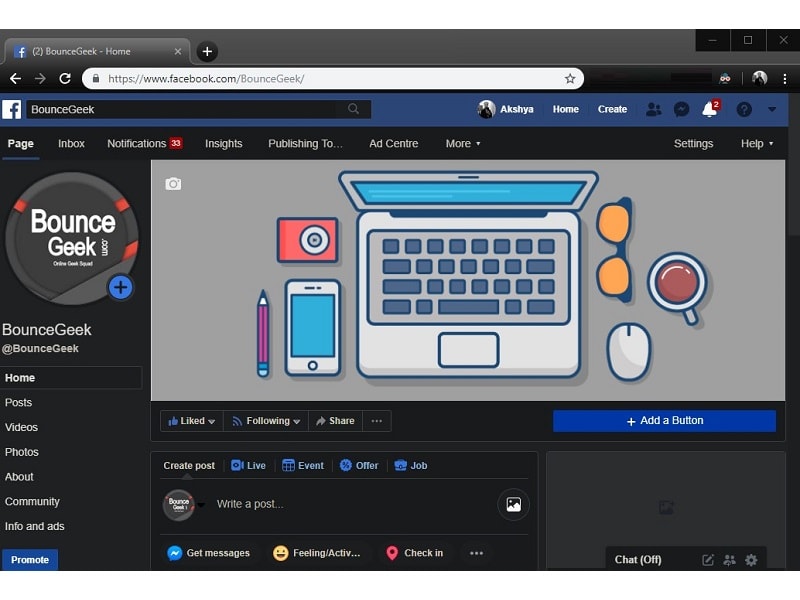
Task: Click the create group icon in Chat bar
Action: [730, 560]
